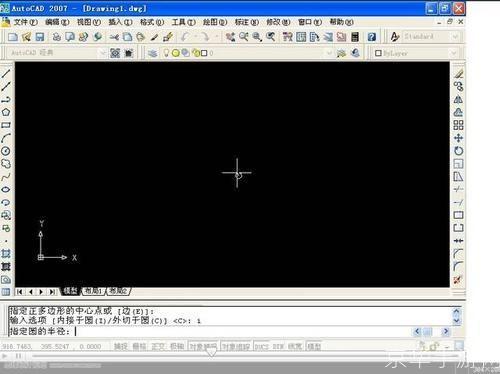Image resolution: width=500 pixels, height=374 pixels.
Task: Open the Standard text style dropdown
Action: coord(455,36)
